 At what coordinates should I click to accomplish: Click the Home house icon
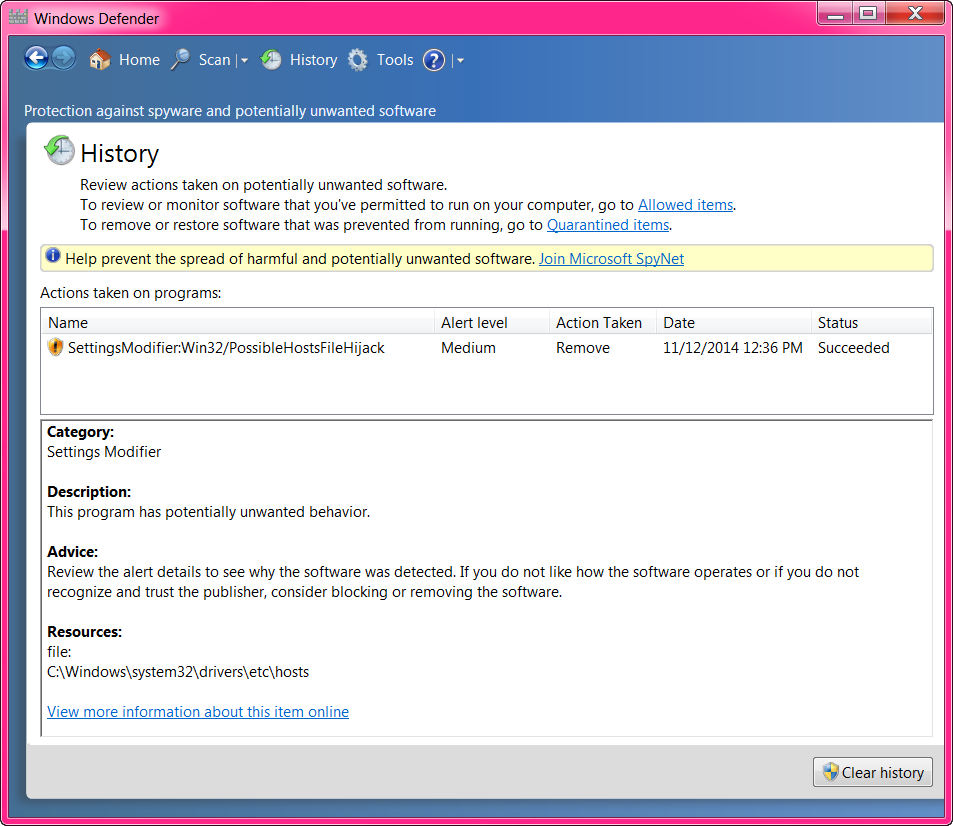tap(100, 60)
